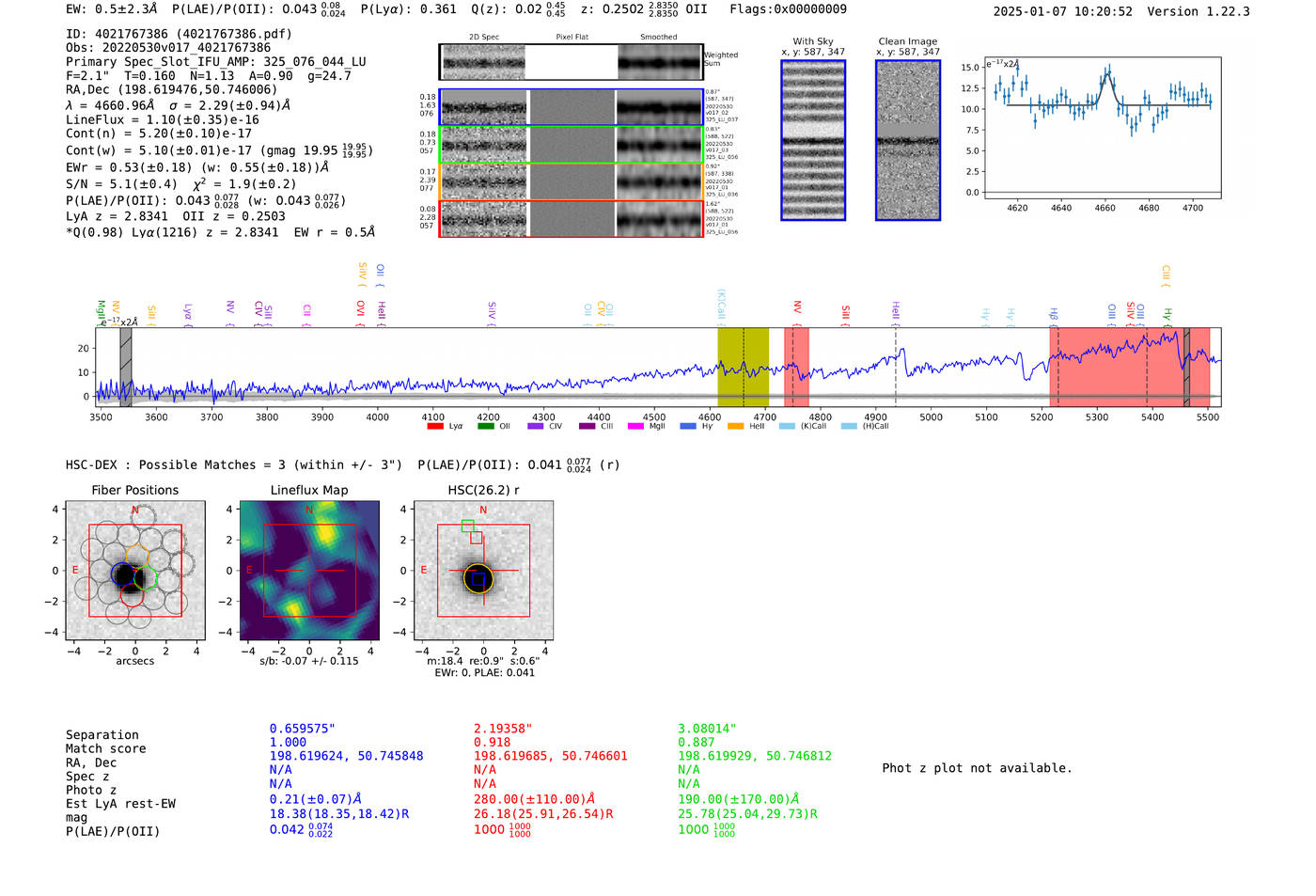Open the Clean Image cutout
The width and height of the screenshot is (1316, 896).
pyautogui.click(x=908, y=140)
